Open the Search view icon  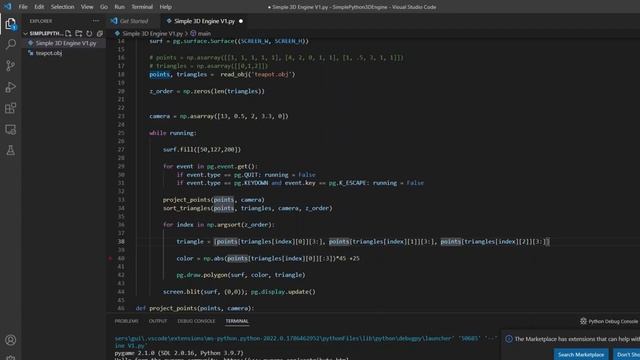11,44
